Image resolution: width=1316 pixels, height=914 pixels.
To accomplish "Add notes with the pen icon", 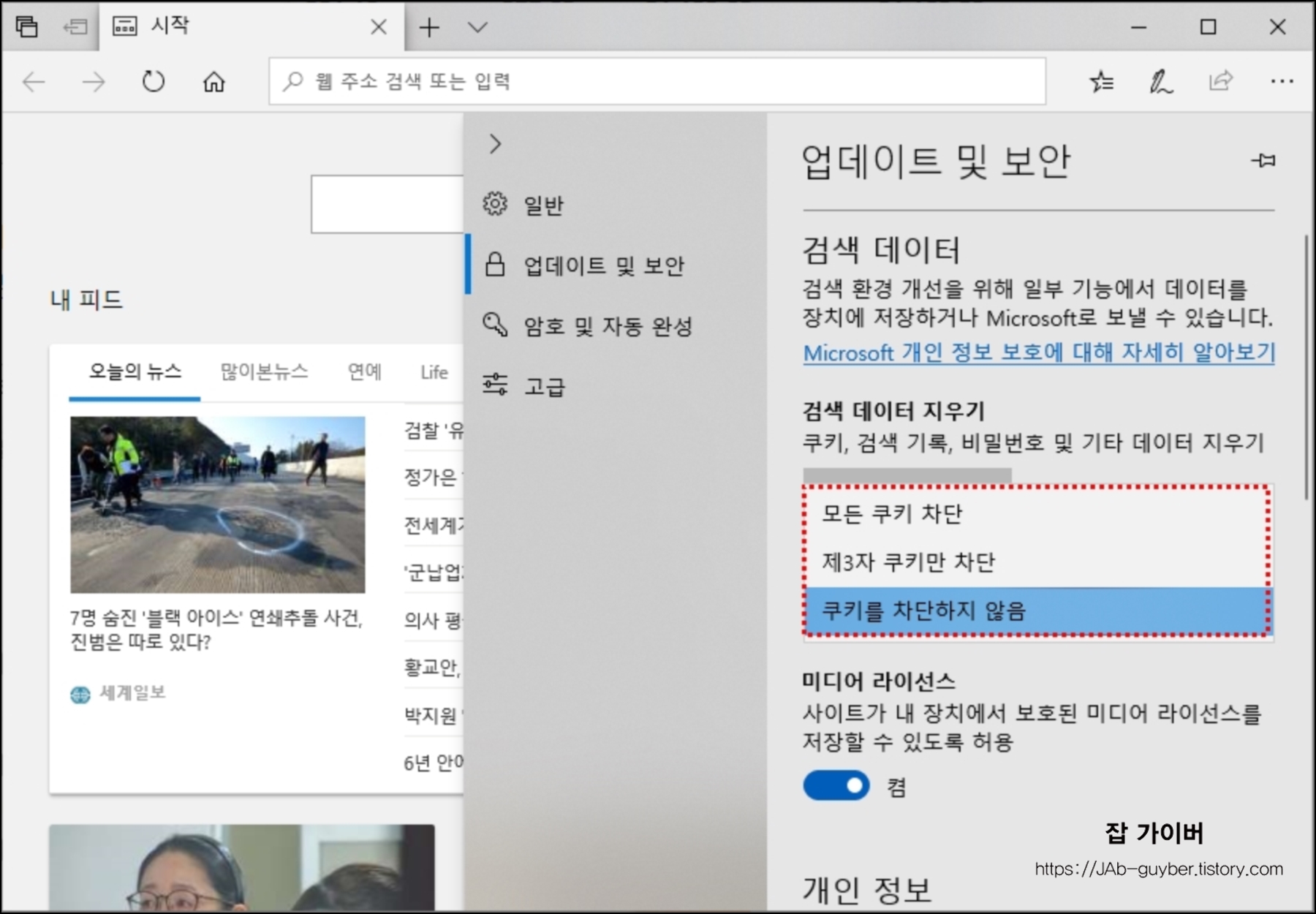I will [1161, 81].
